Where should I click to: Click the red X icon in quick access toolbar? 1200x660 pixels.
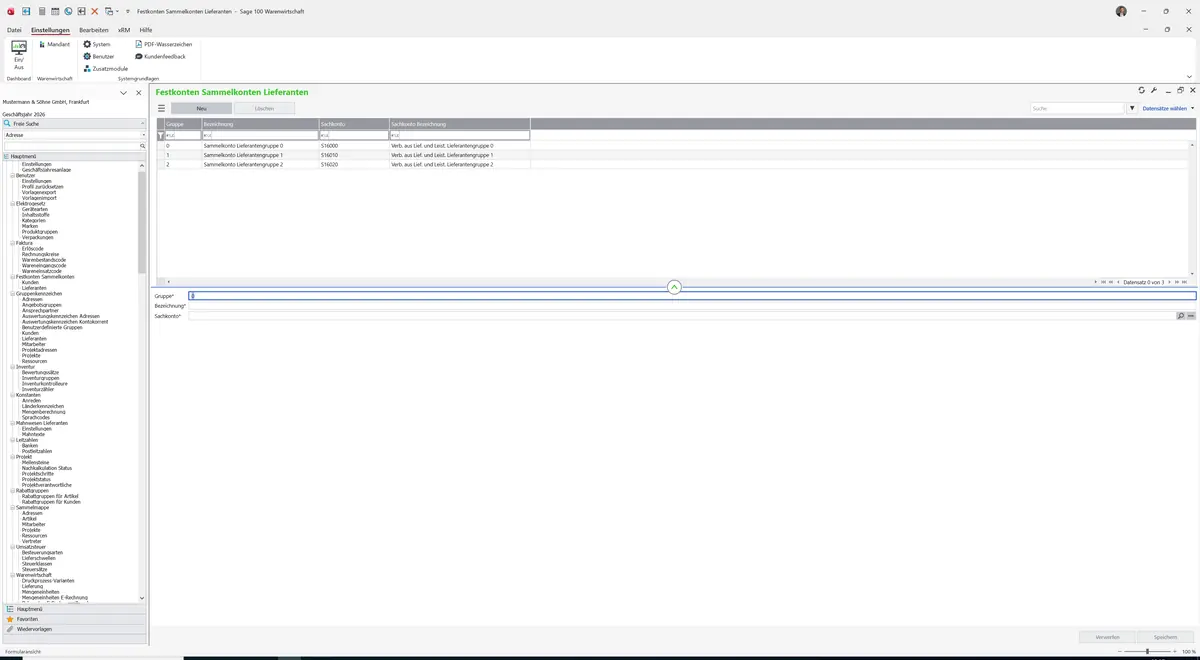tap(95, 11)
